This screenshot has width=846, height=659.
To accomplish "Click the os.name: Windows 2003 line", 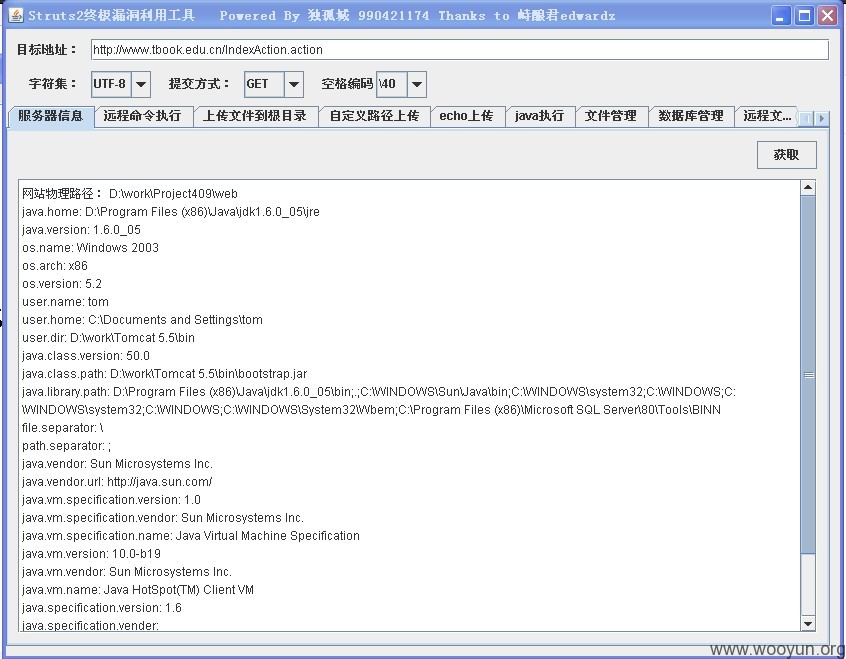I will (x=91, y=248).
